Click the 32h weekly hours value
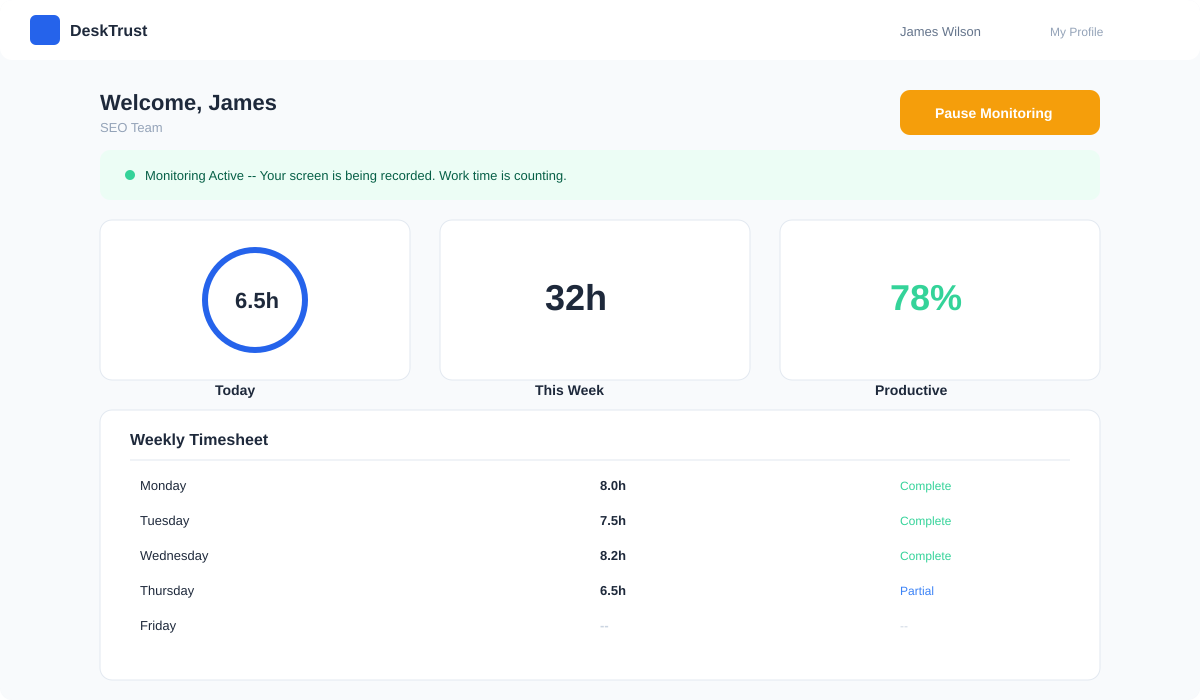The width and height of the screenshot is (1200, 700). pyautogui.click(x=576, y=298)
